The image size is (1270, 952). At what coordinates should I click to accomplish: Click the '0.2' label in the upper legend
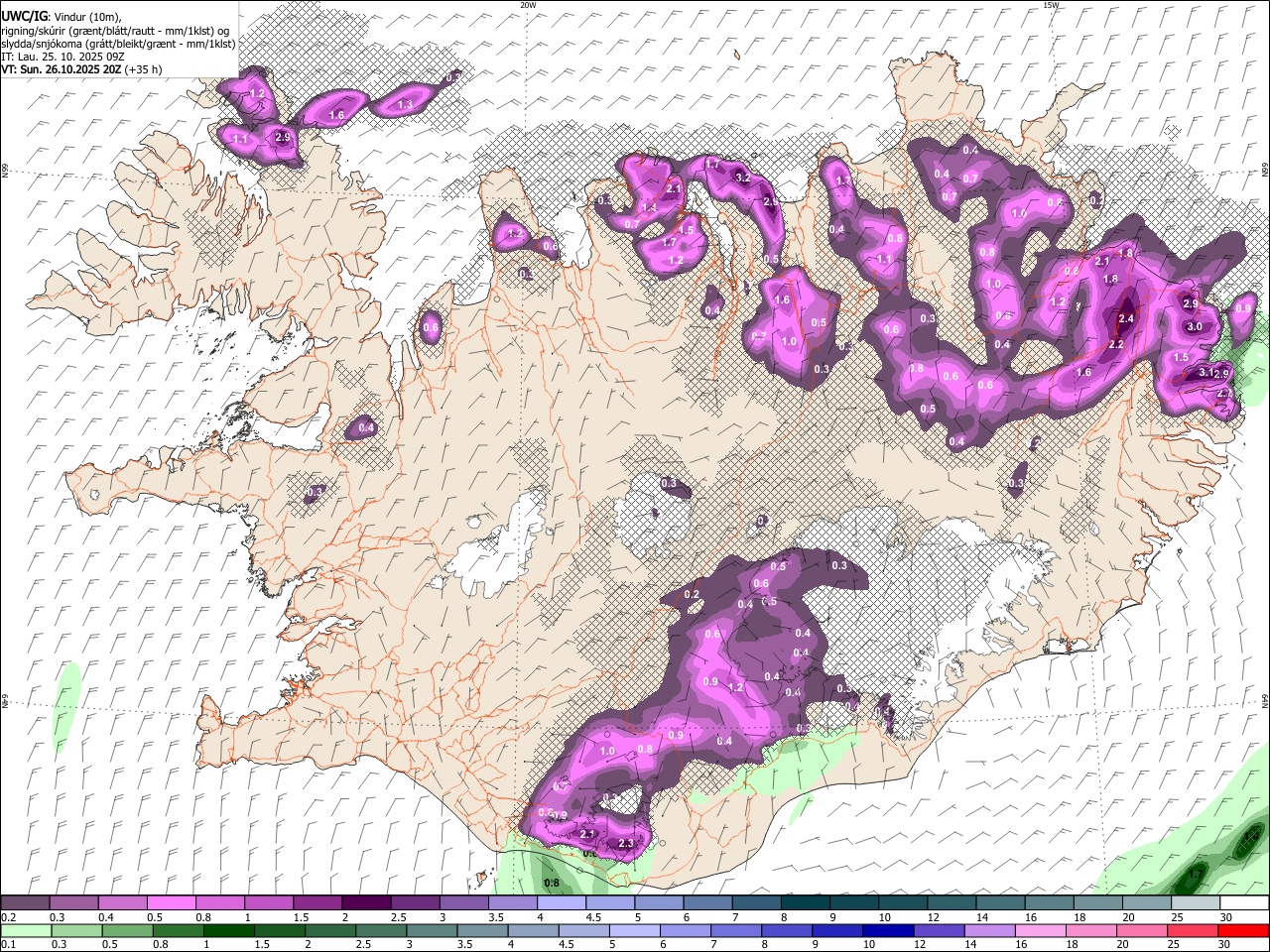click(x=8, y=917)
